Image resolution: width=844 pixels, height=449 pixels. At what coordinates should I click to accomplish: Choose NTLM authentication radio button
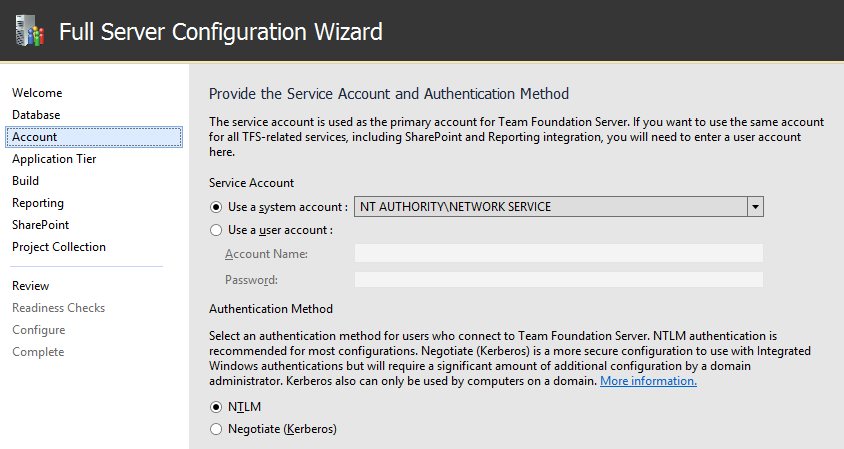point(216,407)
